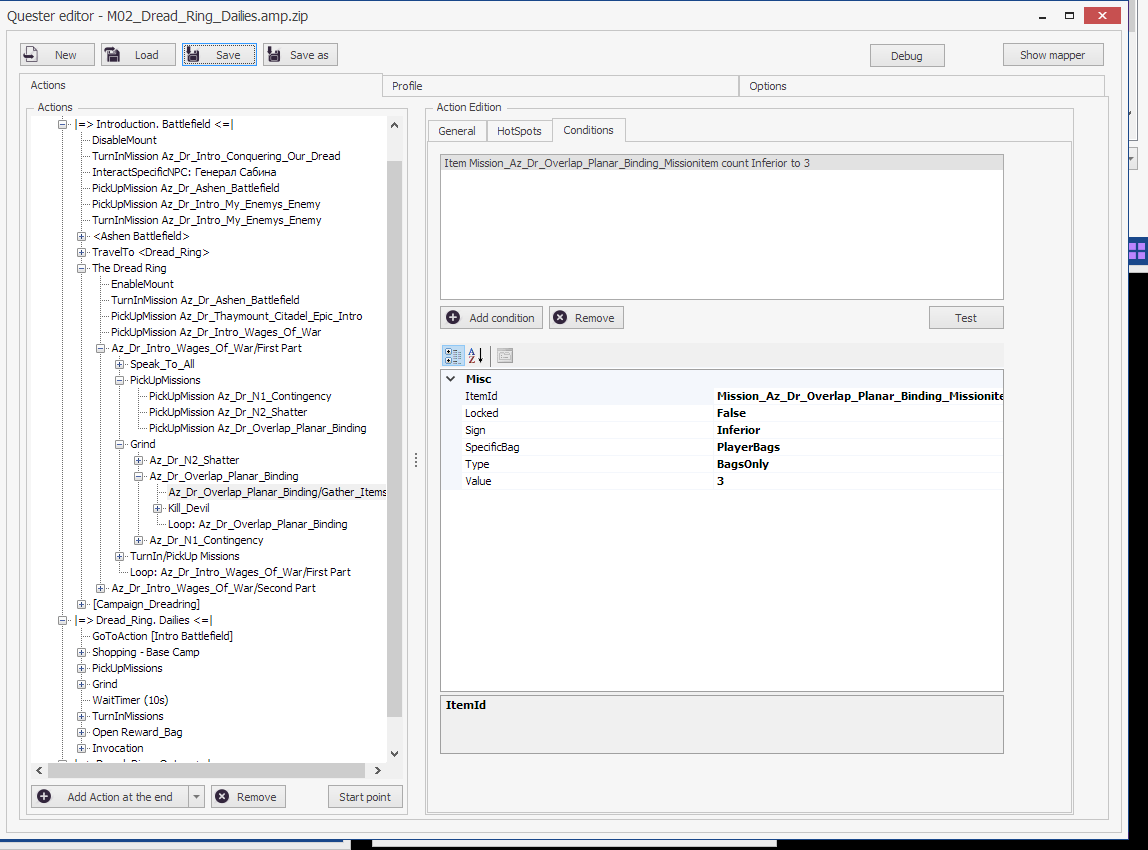This screenshot has width=1148, height=850.
Task: Expand Shopping - Base Camp node
Action: pos(82,652)
